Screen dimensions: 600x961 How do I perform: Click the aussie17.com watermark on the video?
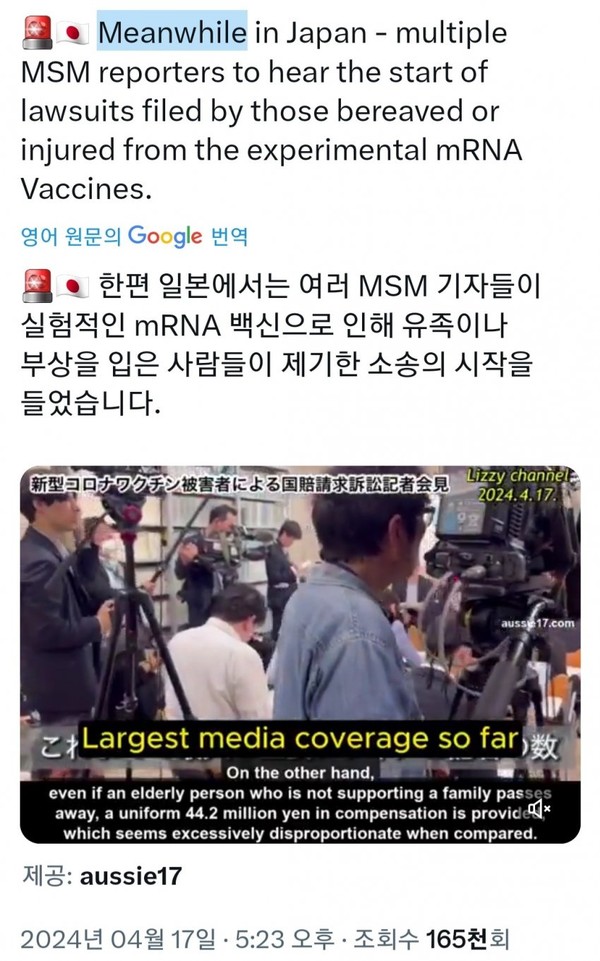(537, 623)
